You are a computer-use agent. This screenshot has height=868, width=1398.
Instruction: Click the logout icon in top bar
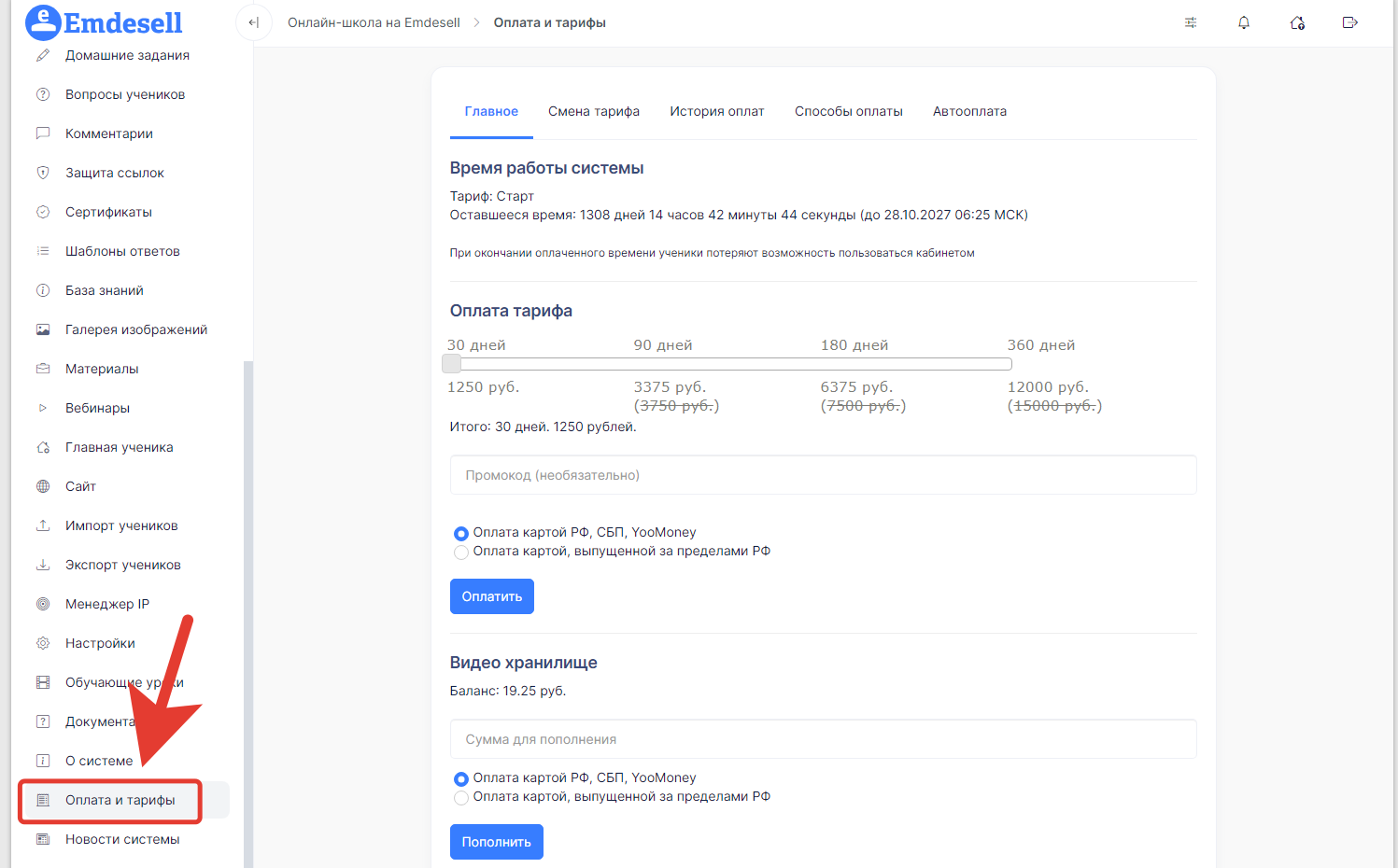click(x=1349, y=22)
